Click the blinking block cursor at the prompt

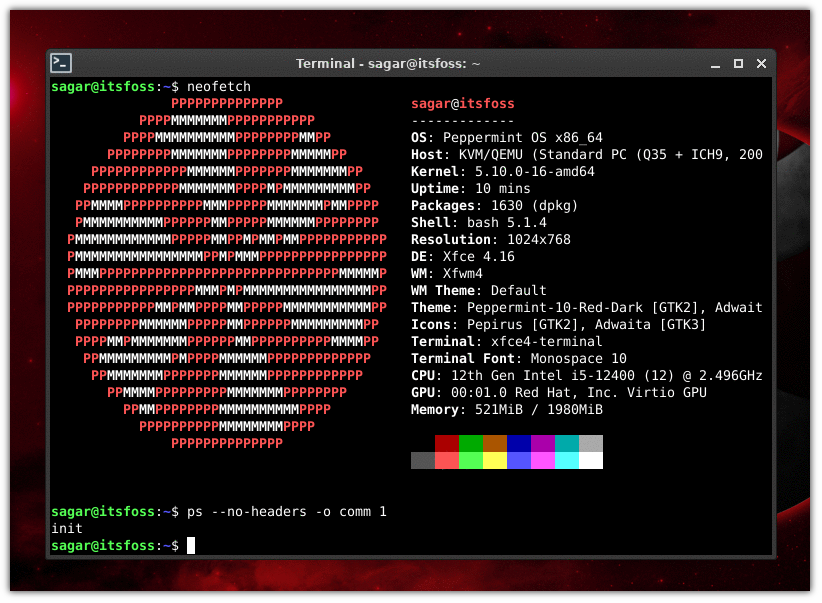pyautogui.click(x=190, y=545)
